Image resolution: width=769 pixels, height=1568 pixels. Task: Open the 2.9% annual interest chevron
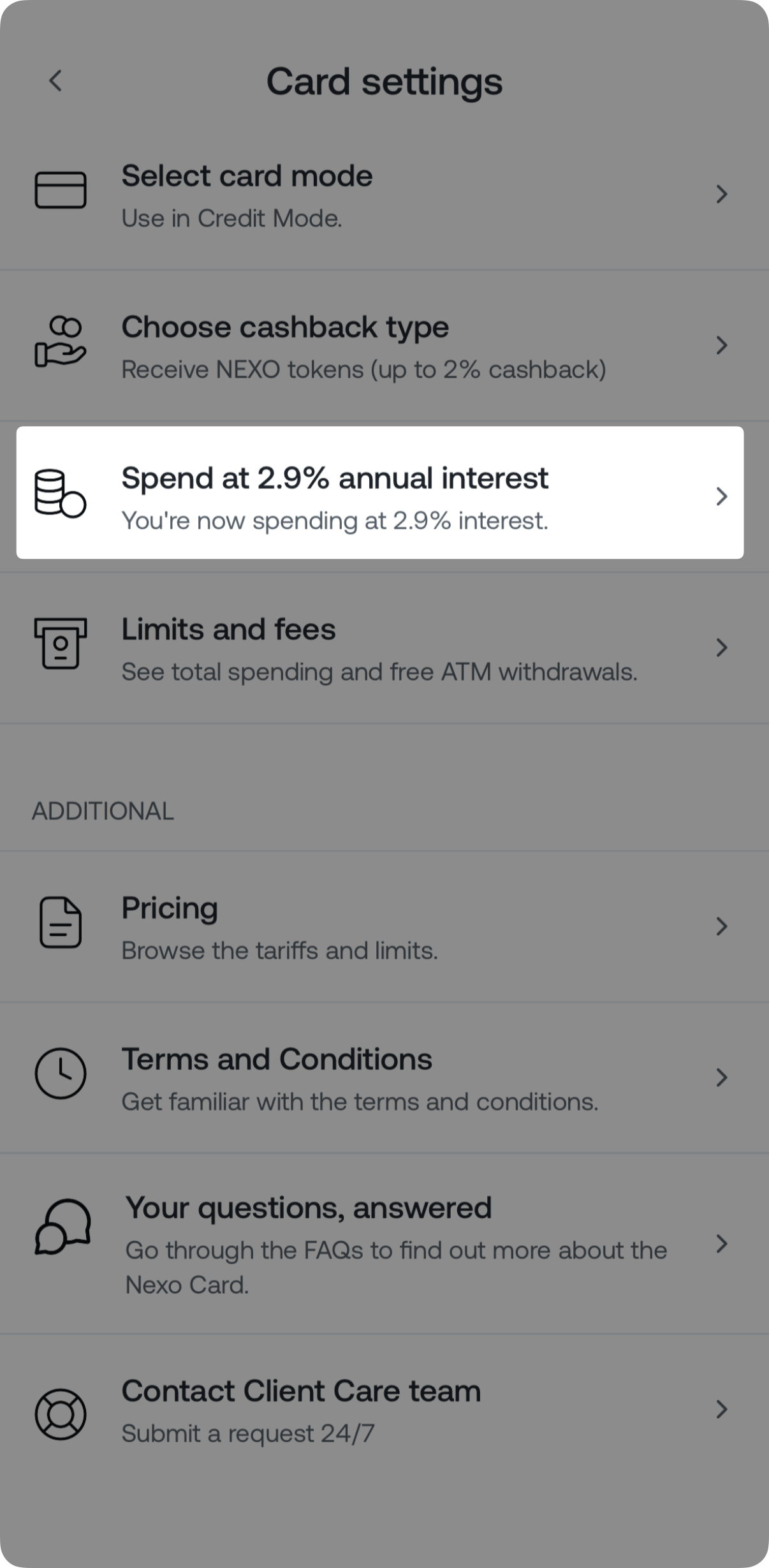tap(721, 496)
